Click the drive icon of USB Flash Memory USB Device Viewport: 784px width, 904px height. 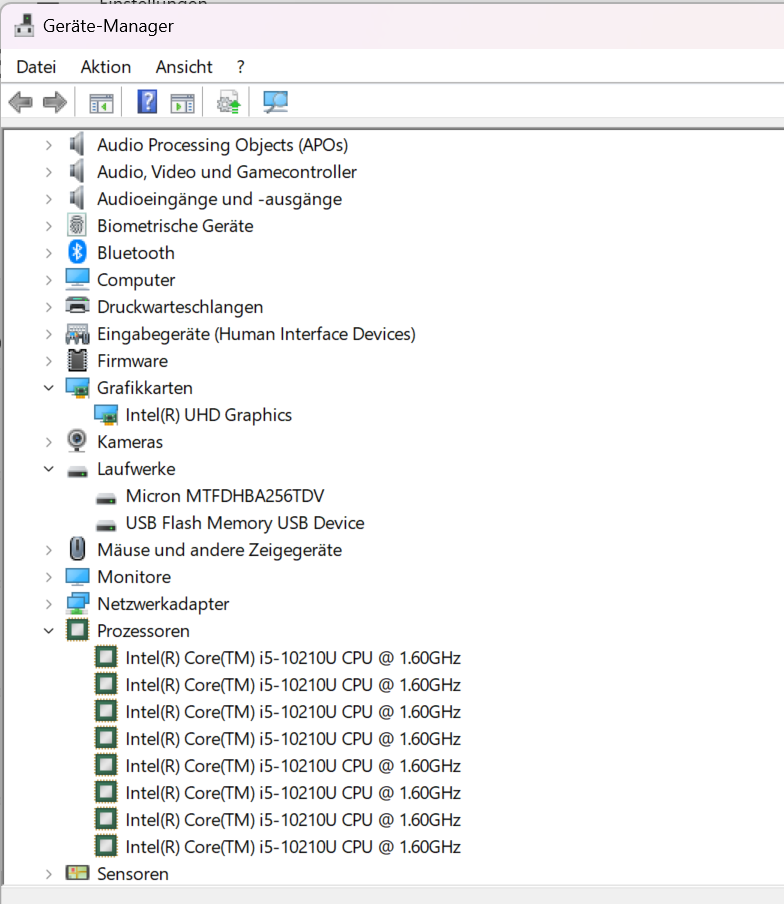[106, 526]
